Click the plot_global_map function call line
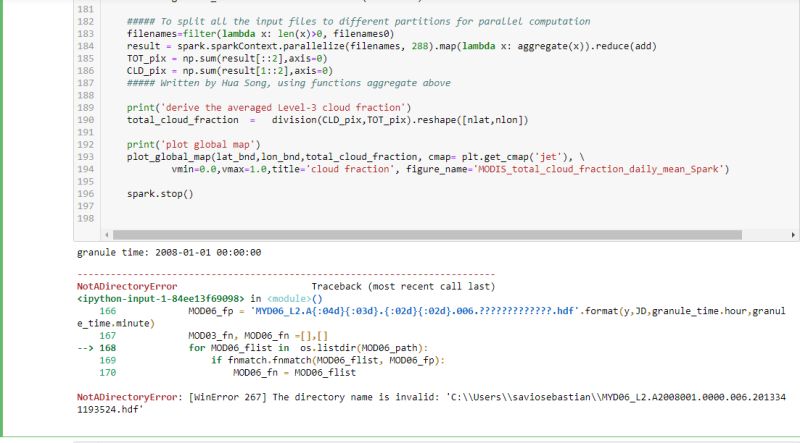This screenshot has width=800, height=443. [x=356, y=157]
